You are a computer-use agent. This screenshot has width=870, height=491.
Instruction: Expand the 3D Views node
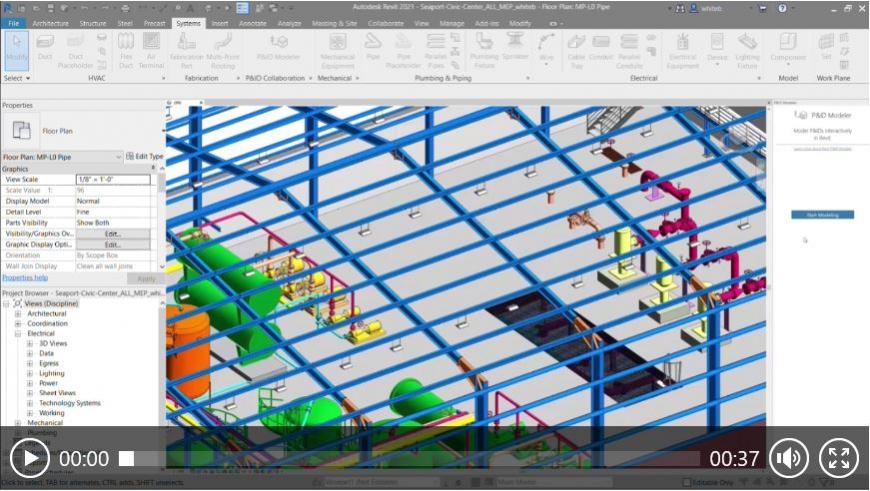click(30, 344)
